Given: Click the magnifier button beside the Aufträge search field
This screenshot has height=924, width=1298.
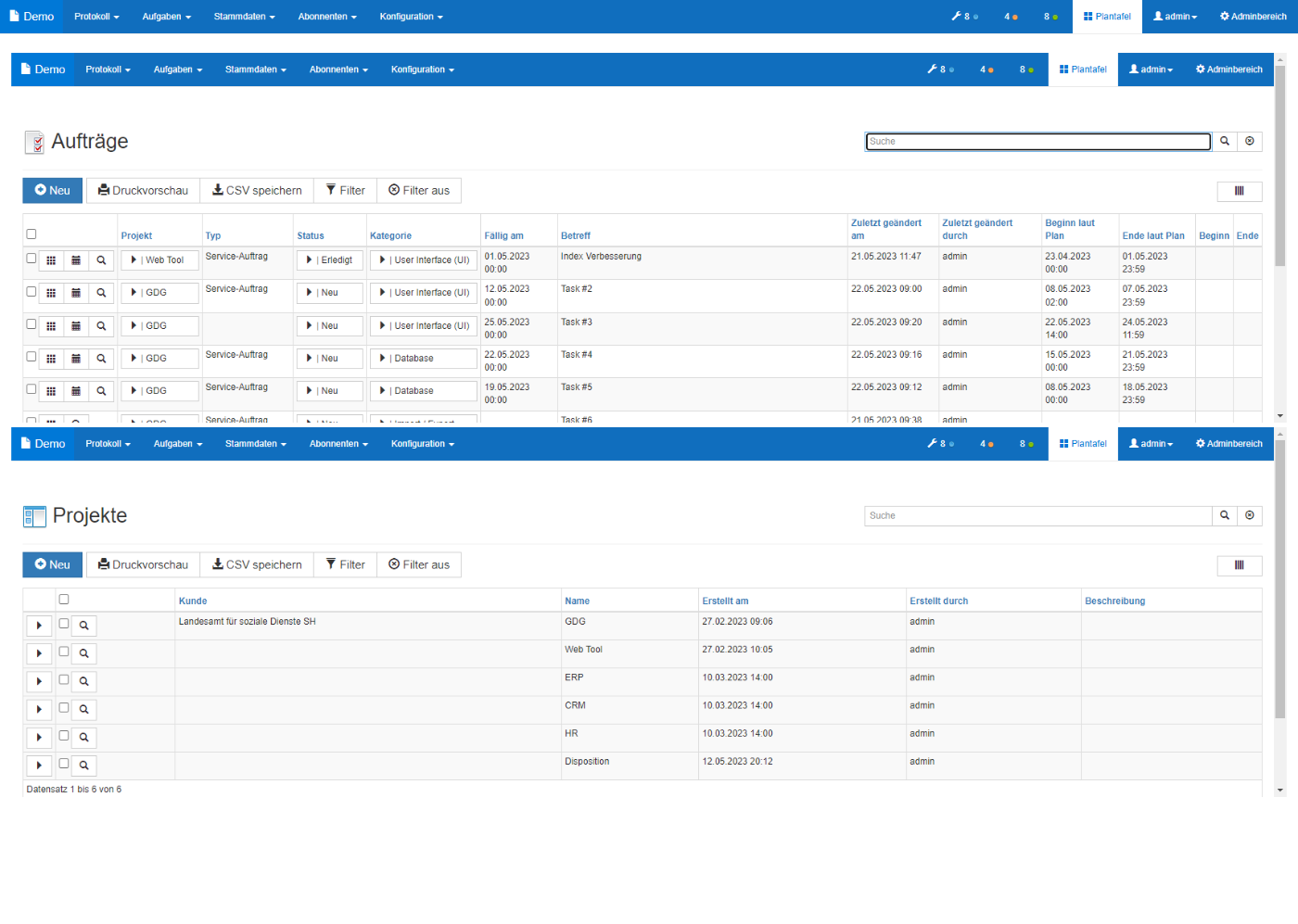Looking at the screenshot, I should pyautogui.click(x=1225, y=141).
